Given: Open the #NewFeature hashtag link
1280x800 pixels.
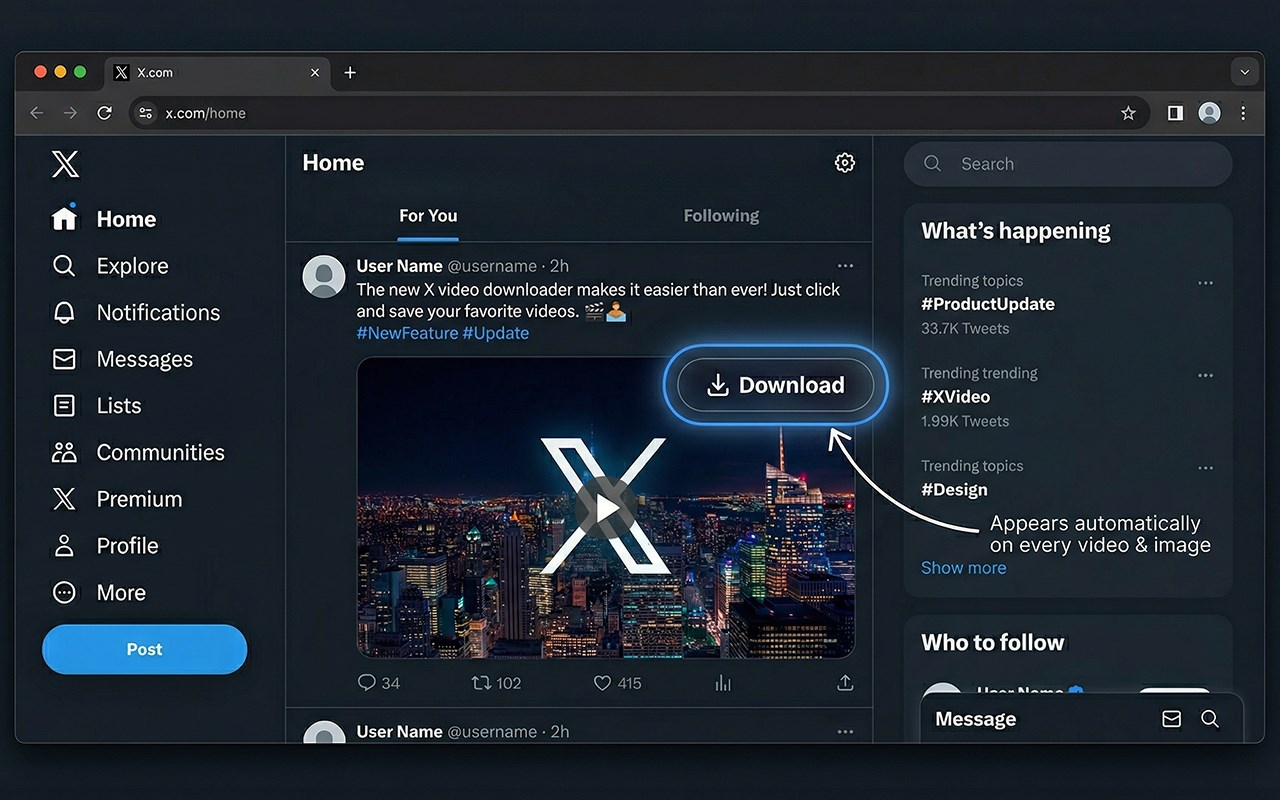Looking at the screenshot, I should pos(407,333).
